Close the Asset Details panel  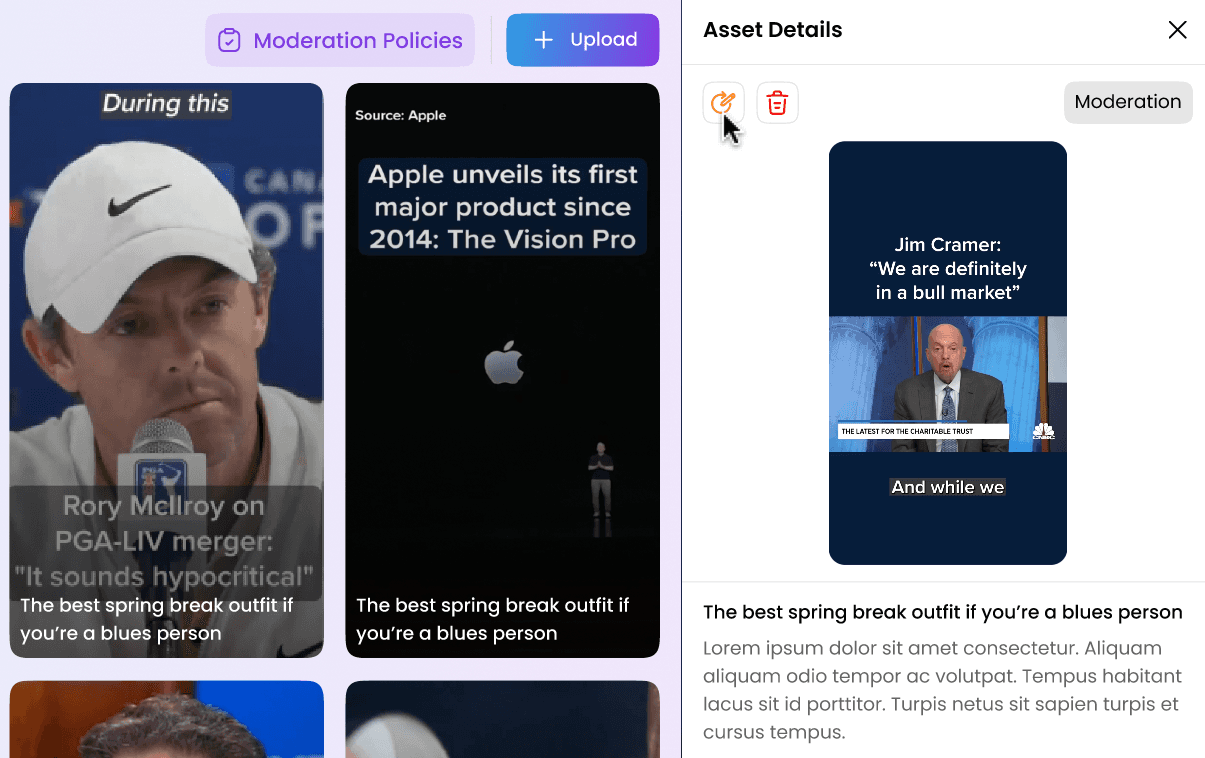coord(1177,30)
